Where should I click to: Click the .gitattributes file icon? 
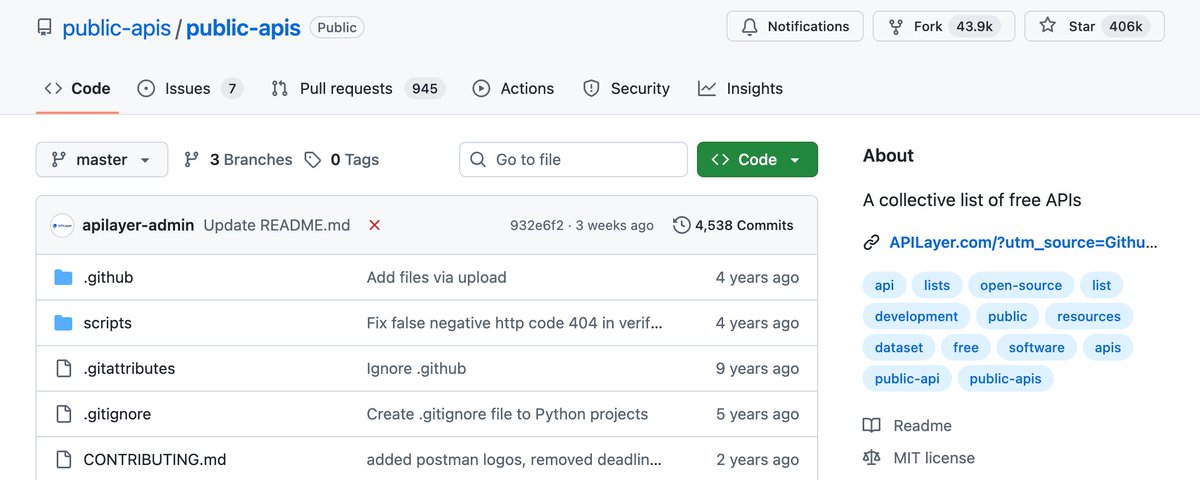[64, 369]
